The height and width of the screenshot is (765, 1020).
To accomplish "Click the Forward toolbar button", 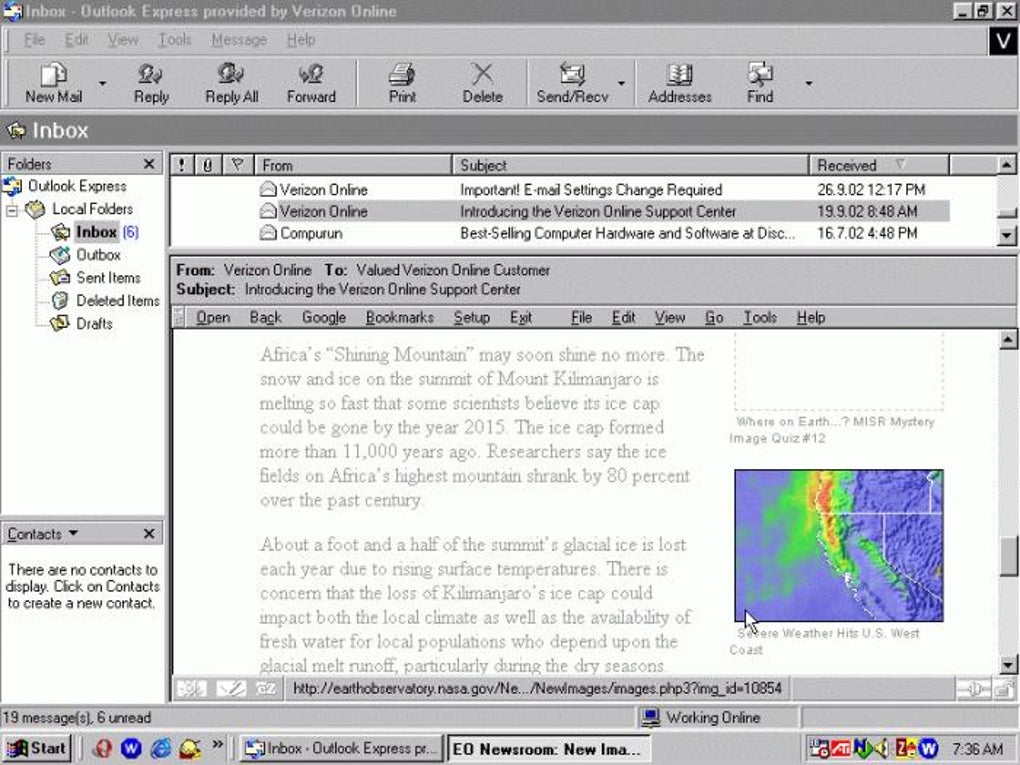I will coord(311,83).
